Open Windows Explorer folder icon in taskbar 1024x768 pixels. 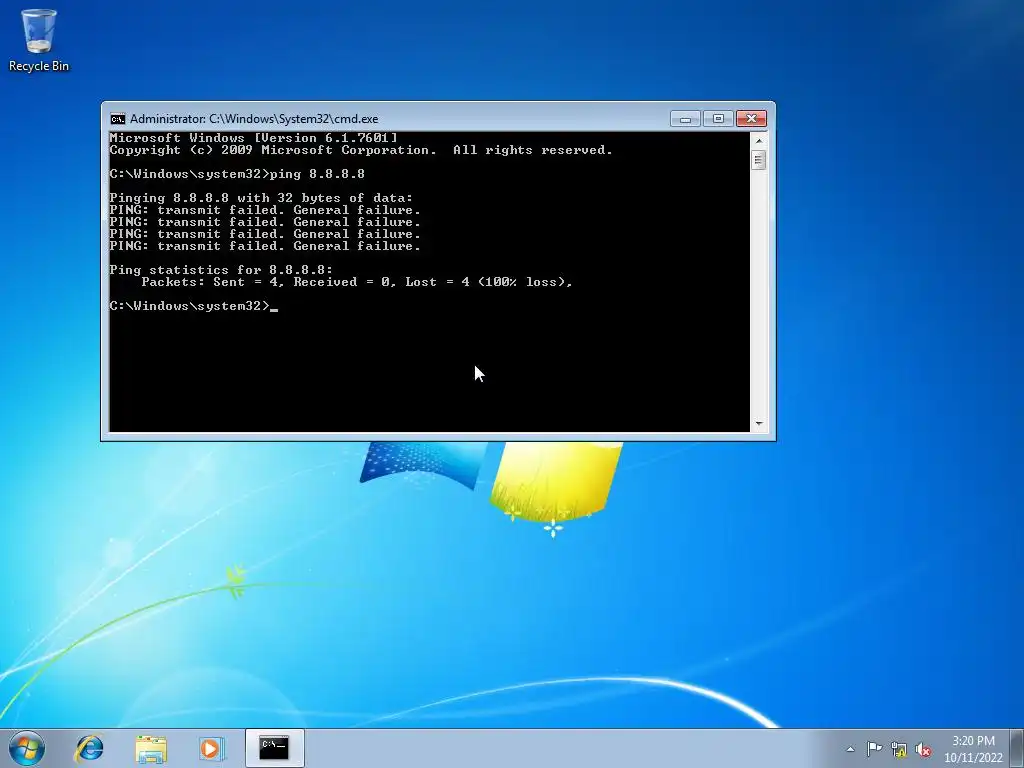tap(151, 748)
